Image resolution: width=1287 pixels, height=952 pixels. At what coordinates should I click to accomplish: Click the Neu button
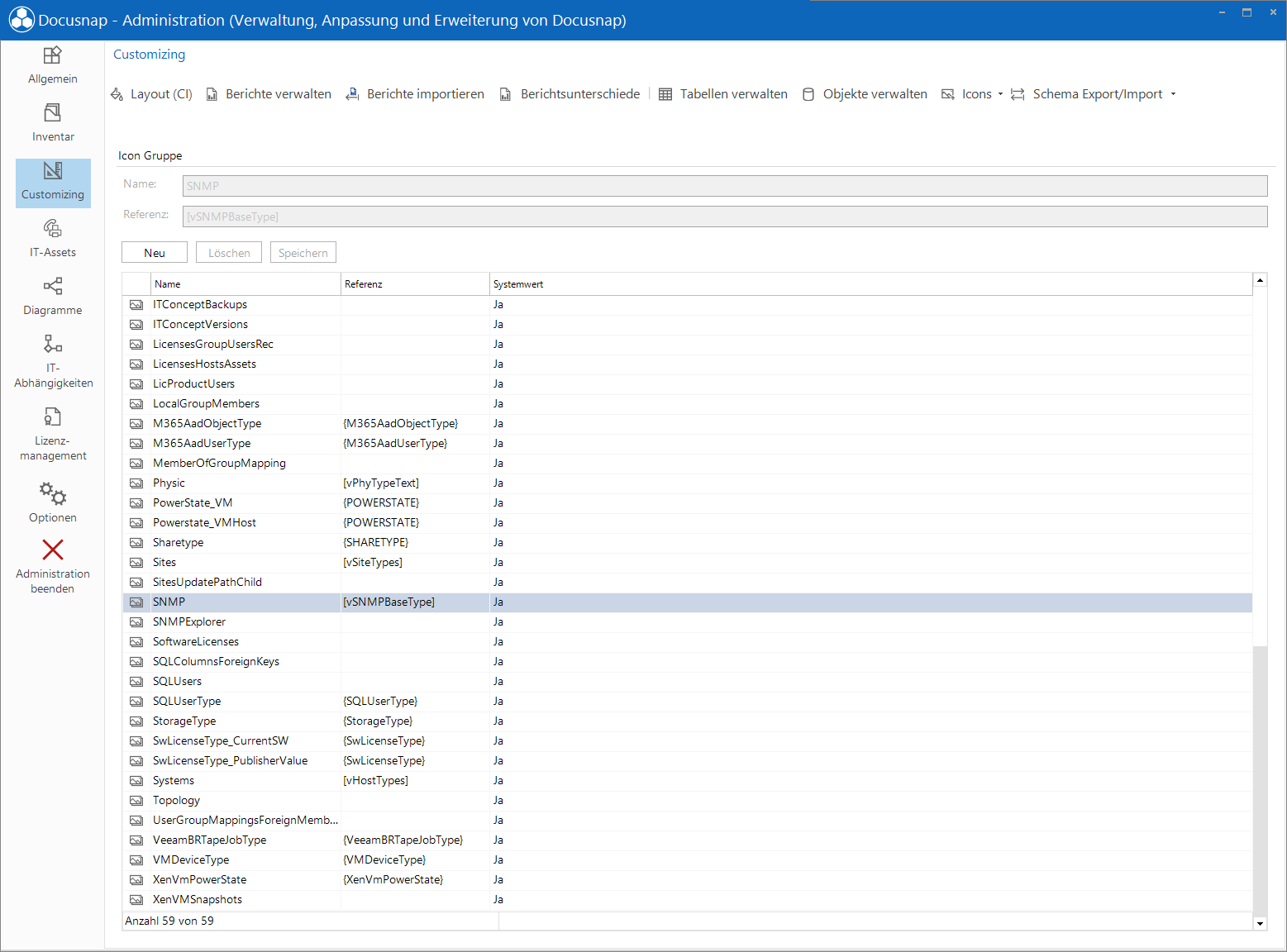[155, 253]
